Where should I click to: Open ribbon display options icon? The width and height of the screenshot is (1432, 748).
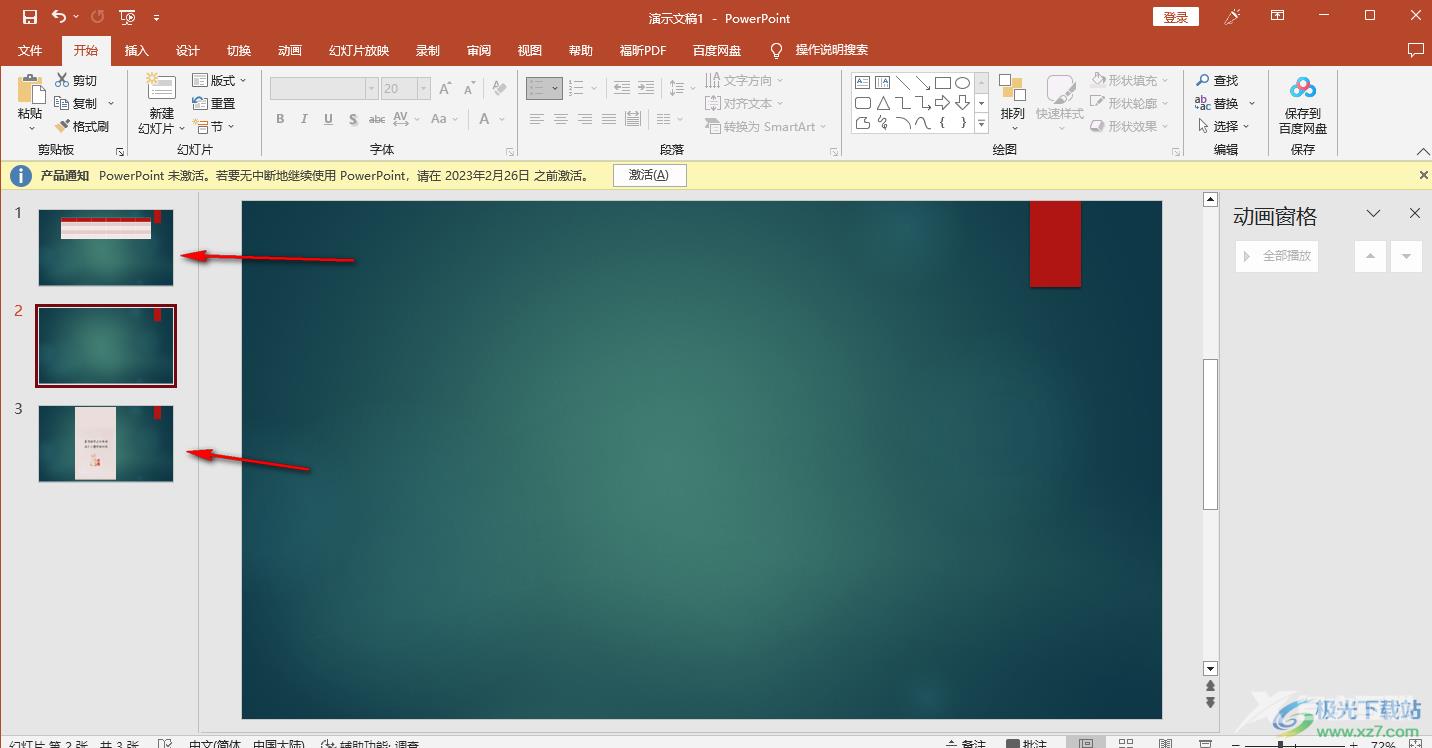pyautogui.click(x=1277, y=16)
